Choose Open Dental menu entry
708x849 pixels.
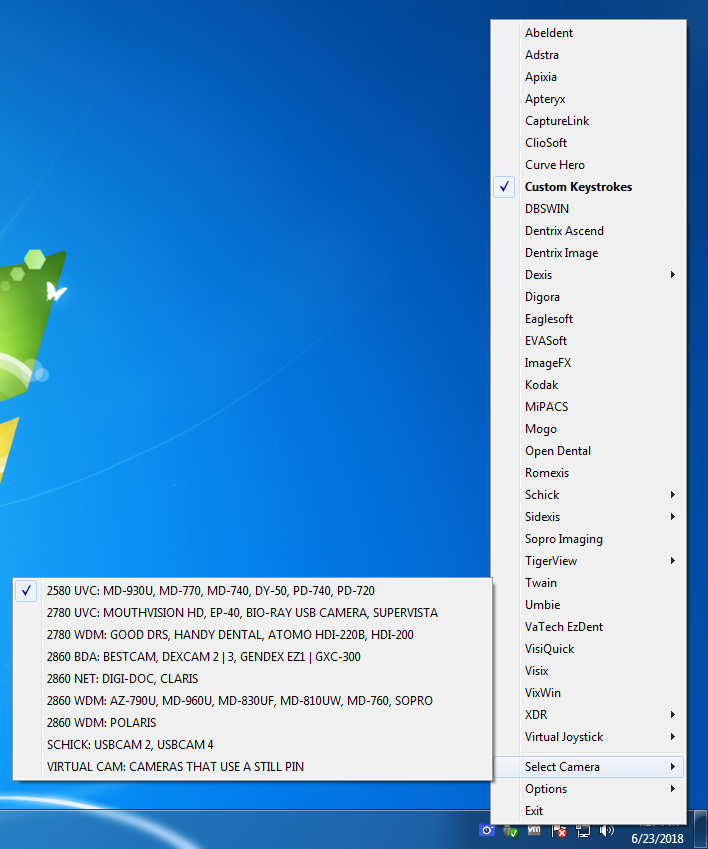point(588,451)
